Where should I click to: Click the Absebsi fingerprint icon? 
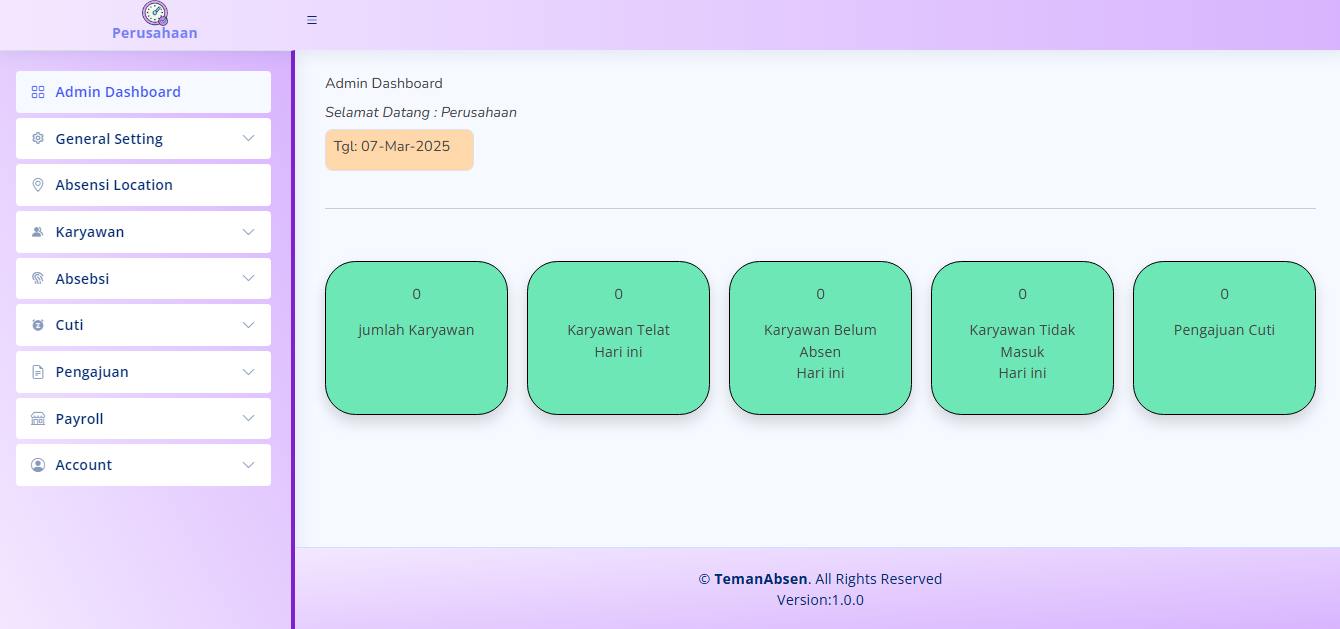(38, 279)
